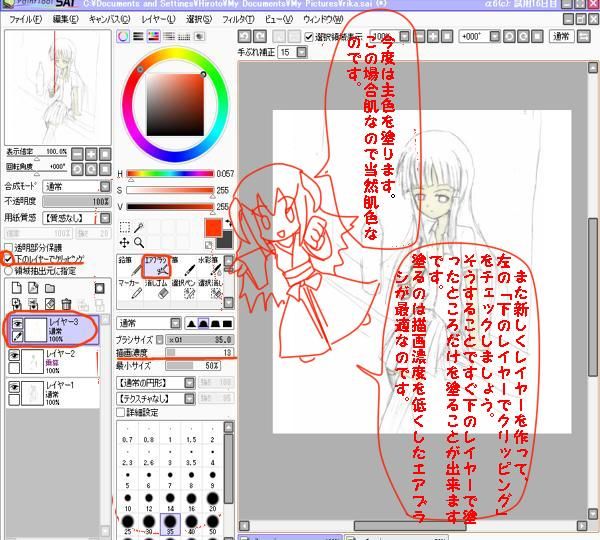
Task: Show the RGB slider panel
Action: [138, 36]
